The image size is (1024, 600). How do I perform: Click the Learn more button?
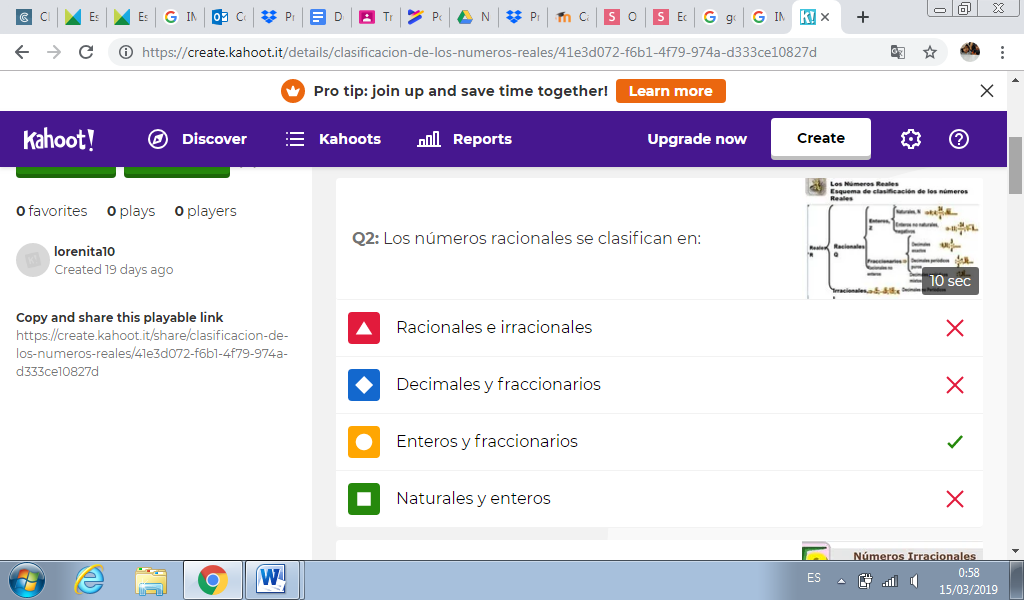point(671,91)
